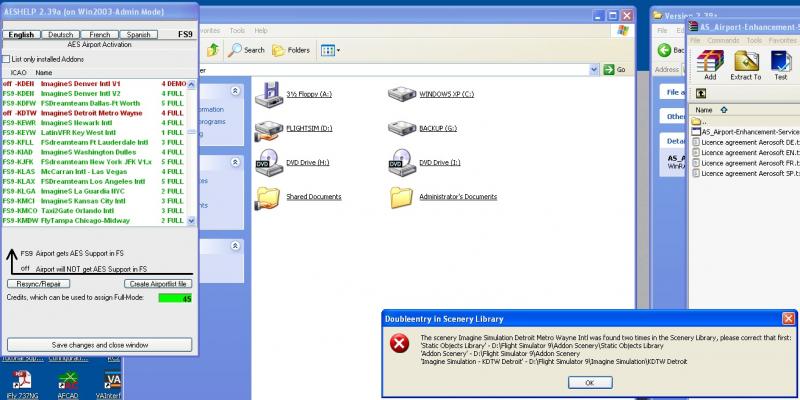This screenshot has height=400, width=800.
Task: Close the Doubleentry in Scenery Library dialog
Action: pos(788,319)
